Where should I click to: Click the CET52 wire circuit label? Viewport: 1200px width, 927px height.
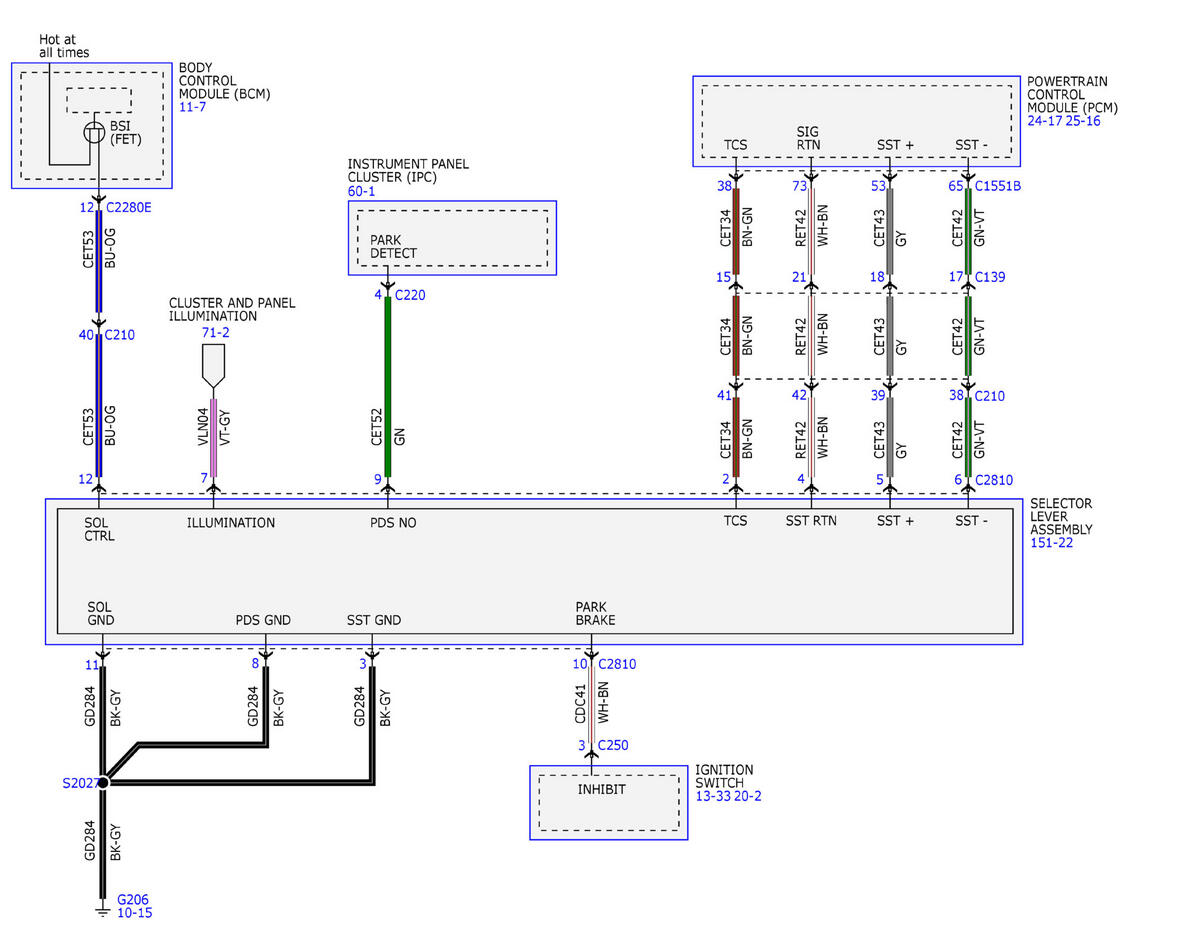(x=377, y=427)
